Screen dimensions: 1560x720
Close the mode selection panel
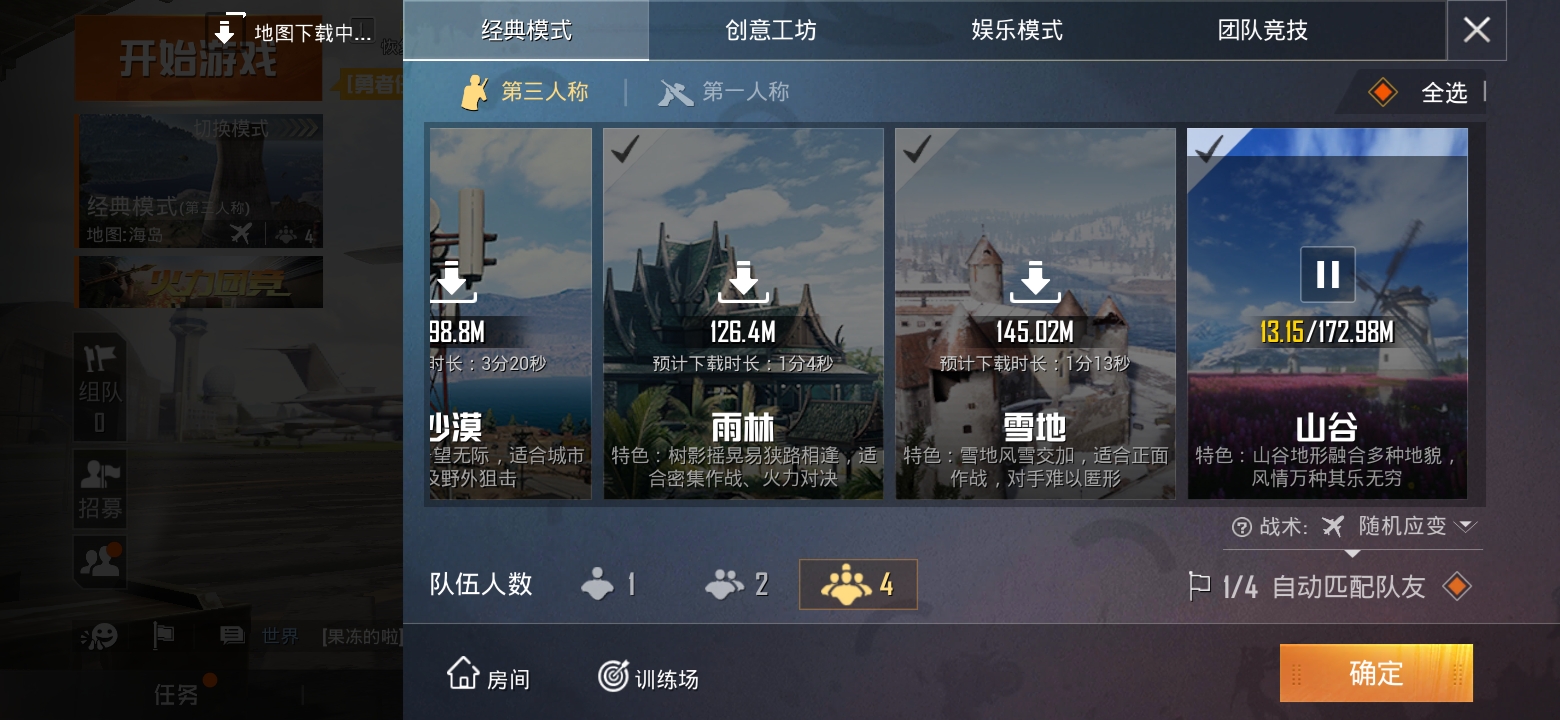[1477, 30]
